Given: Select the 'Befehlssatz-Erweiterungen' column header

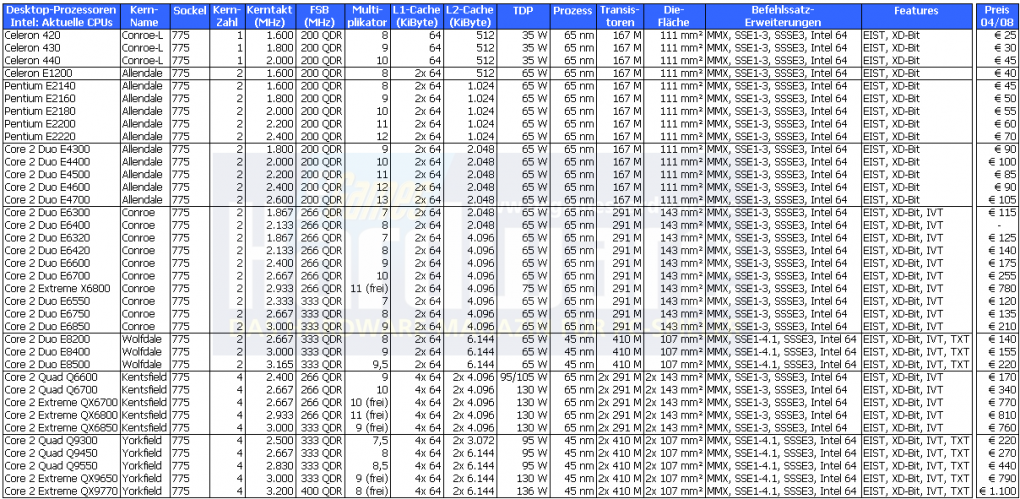Looking at the screenshot, I should point(783,16).
